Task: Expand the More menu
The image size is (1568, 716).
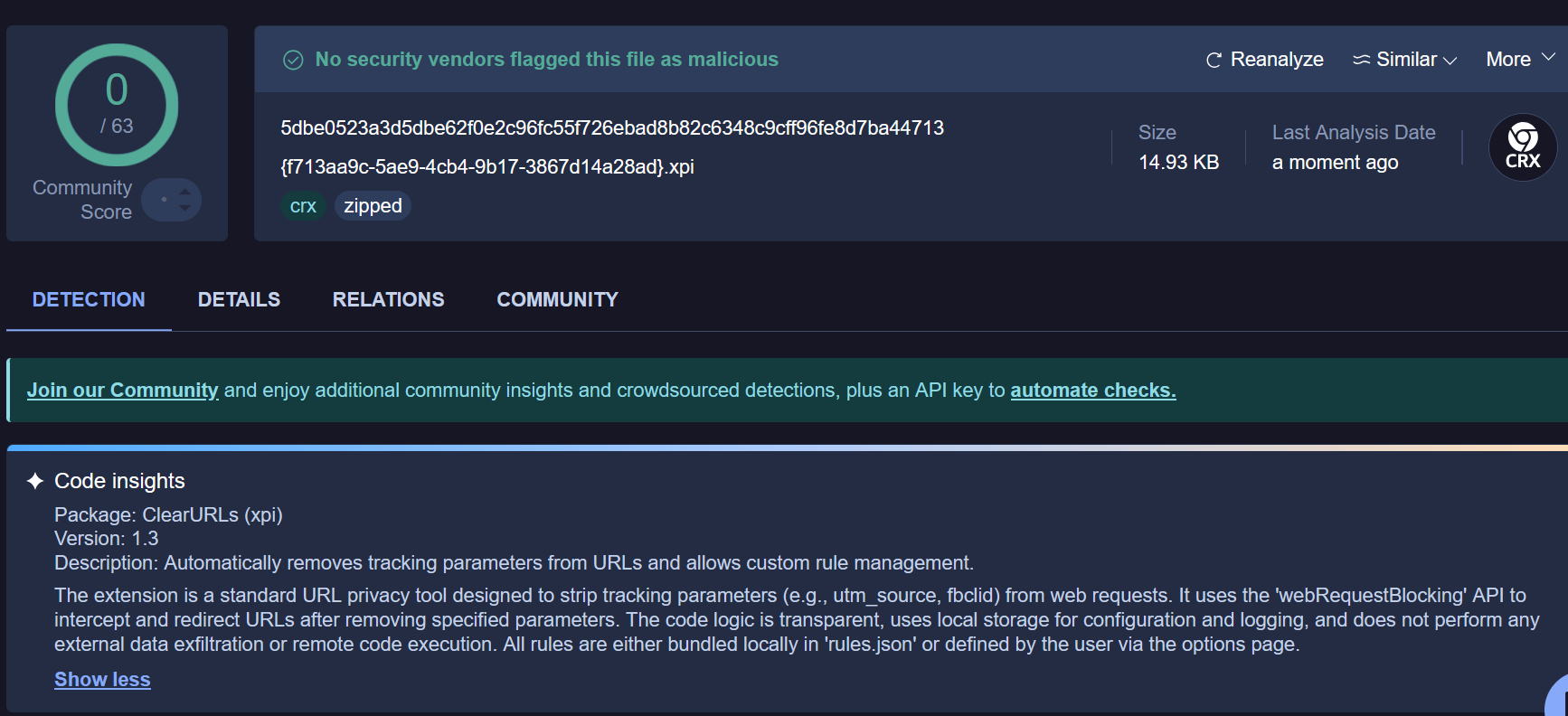Action: pyautogui.click(x=1520, y=60)
